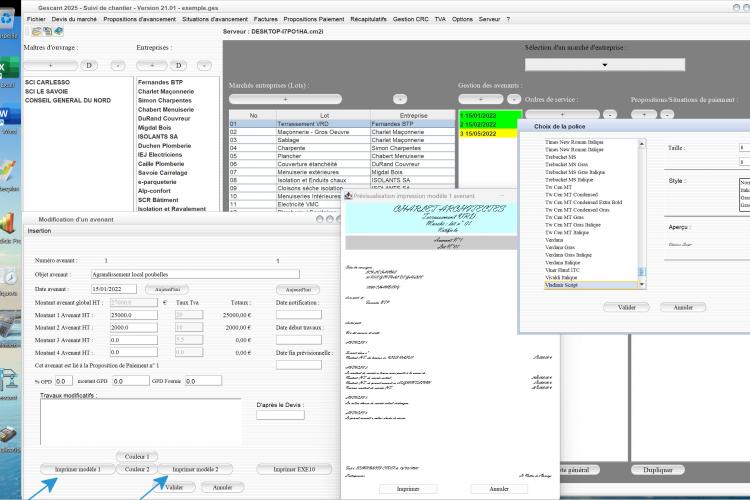Click Valider in Modification d'un avenant window
This screenshot has width=750, height=500.
[174, 487]
